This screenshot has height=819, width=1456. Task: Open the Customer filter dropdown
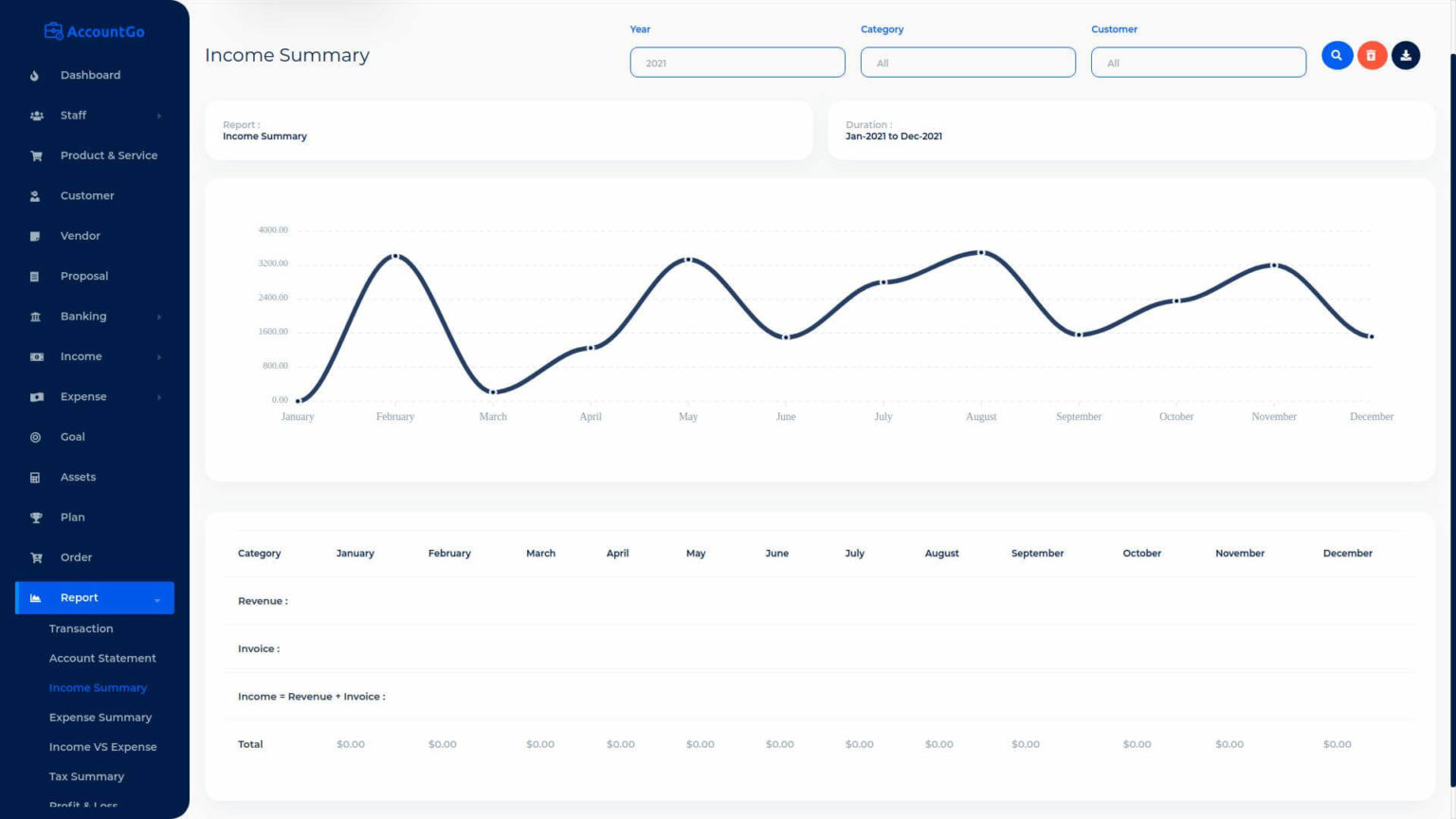tap(1198, 62)
